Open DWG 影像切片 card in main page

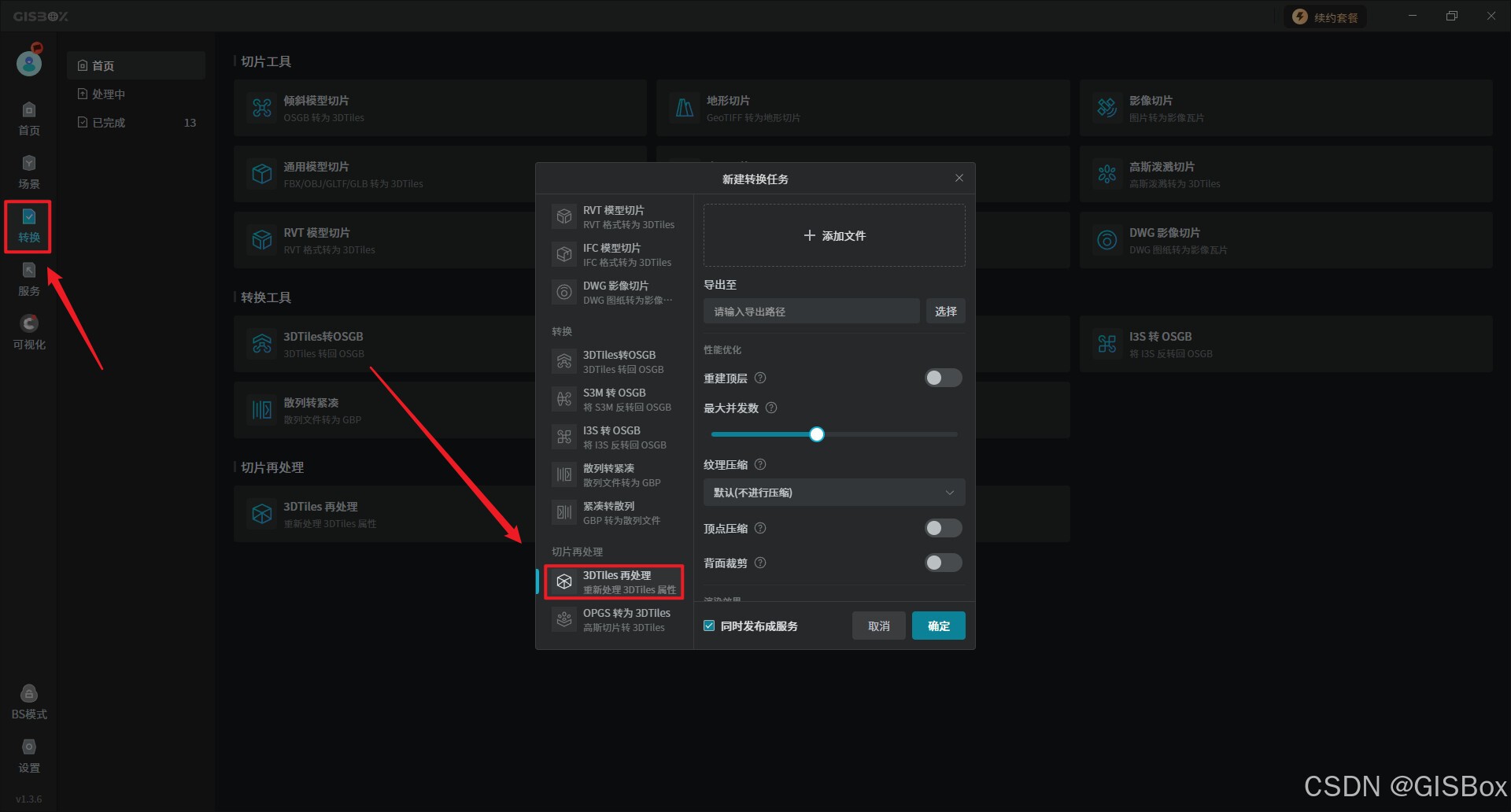(x=1286, y=240)
